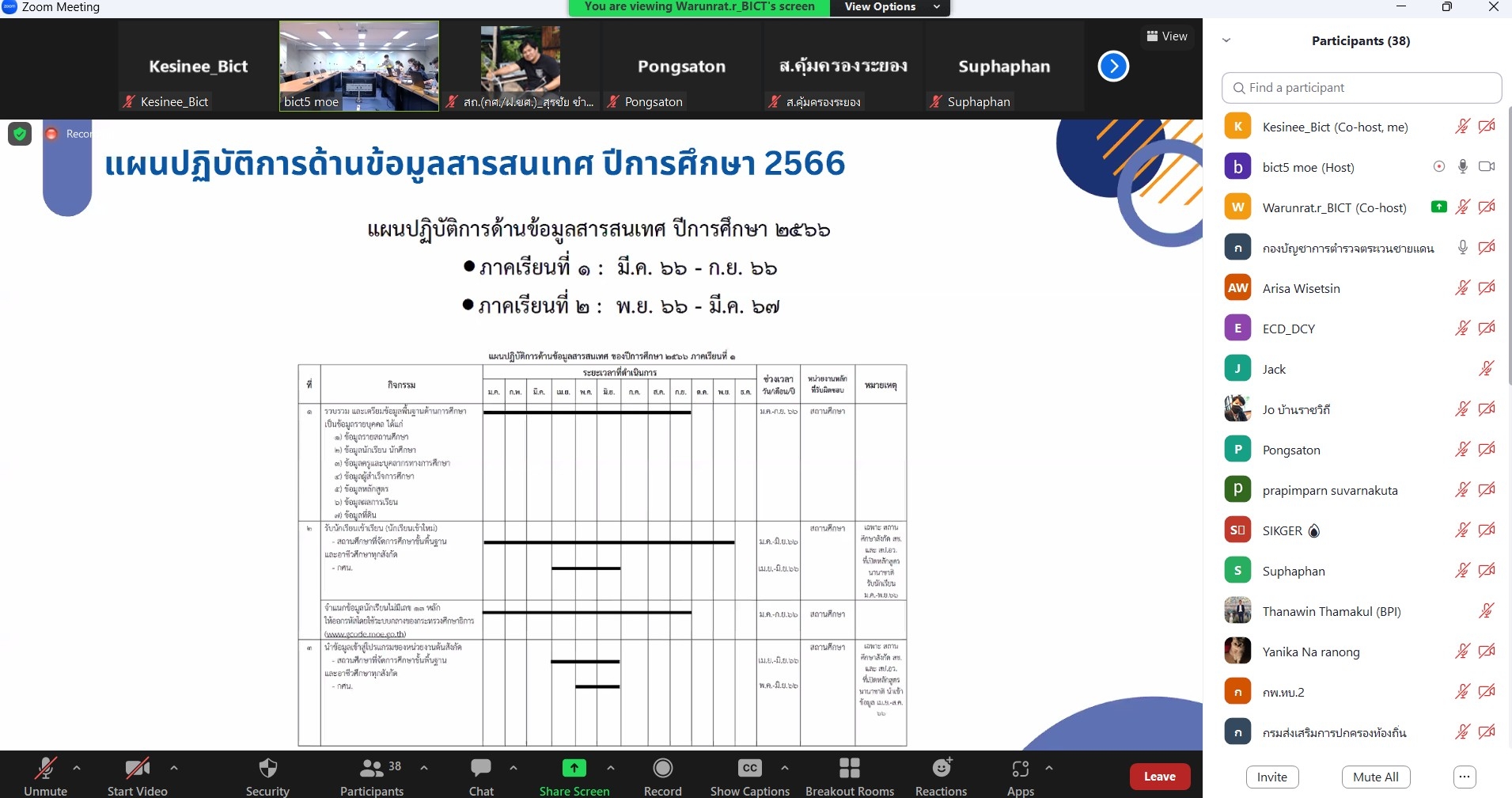Toggle microphone icon for Kesinee_Bict participant
The height and width of the screenshot is (798, 1512).
pos(1462,127)
